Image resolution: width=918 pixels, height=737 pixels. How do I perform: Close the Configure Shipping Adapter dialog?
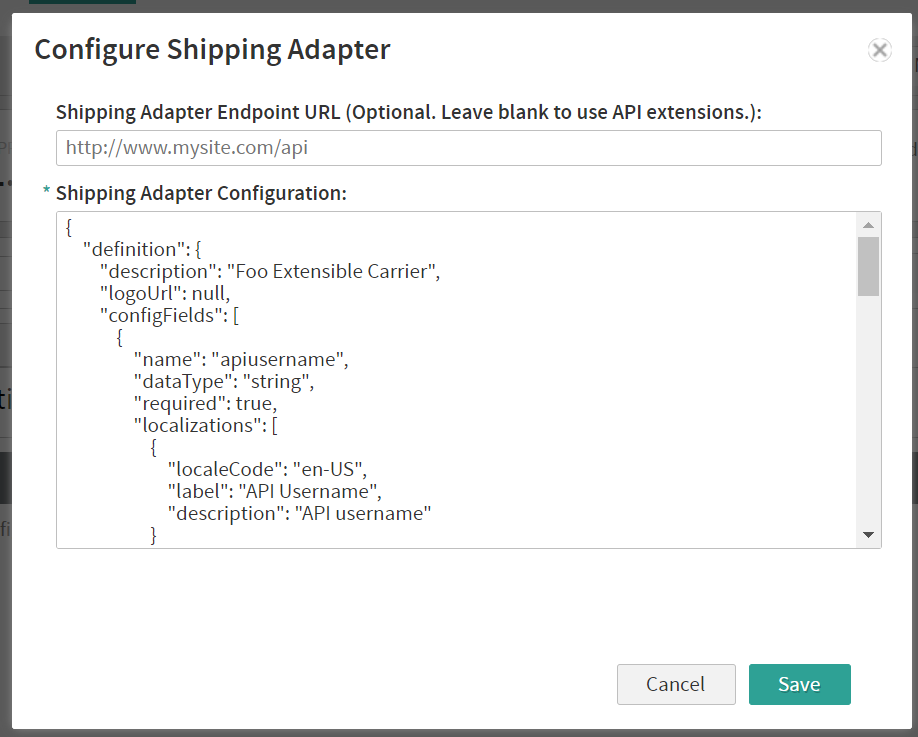879,50
